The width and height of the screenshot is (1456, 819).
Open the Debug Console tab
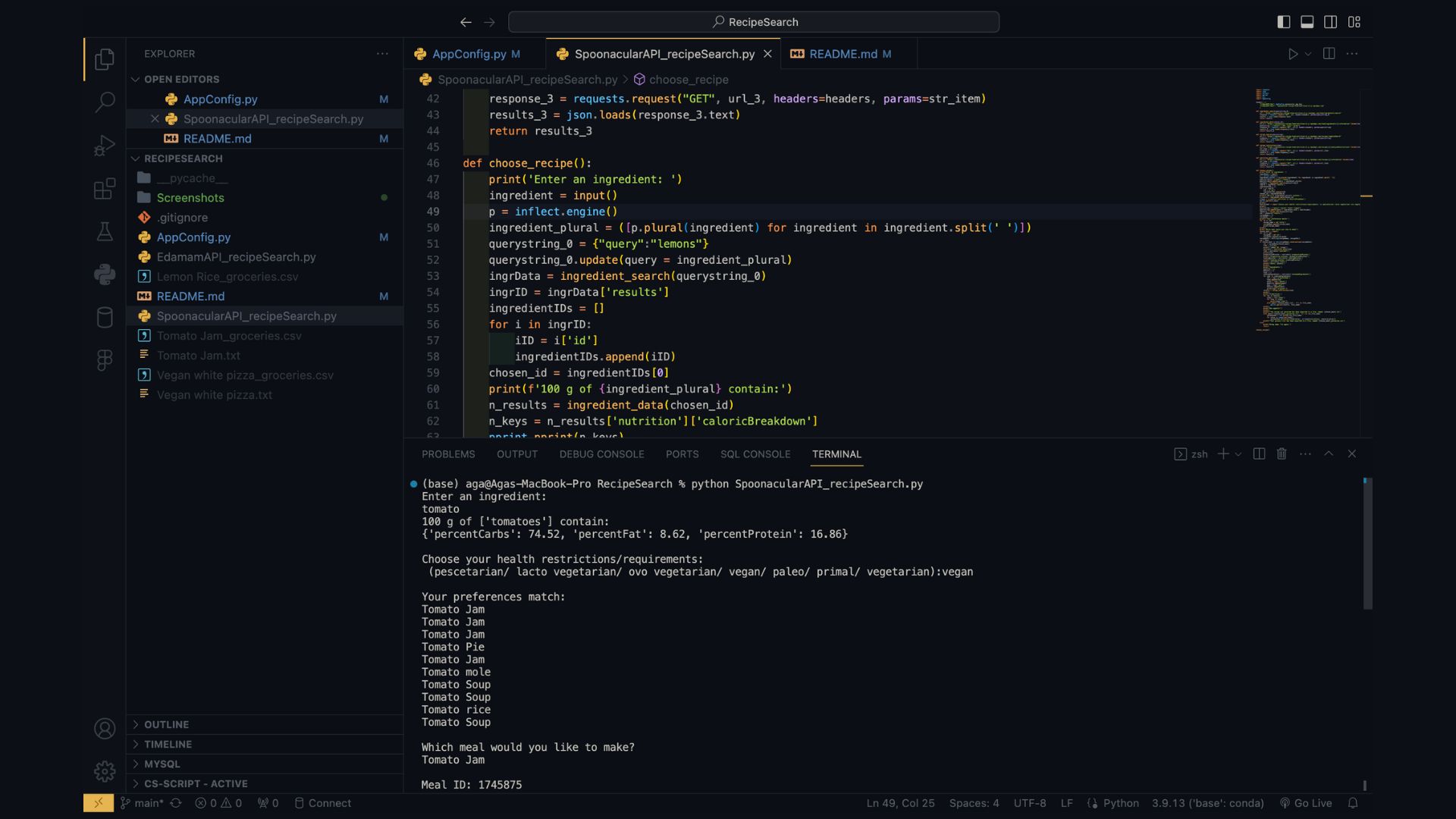[602, 454]
